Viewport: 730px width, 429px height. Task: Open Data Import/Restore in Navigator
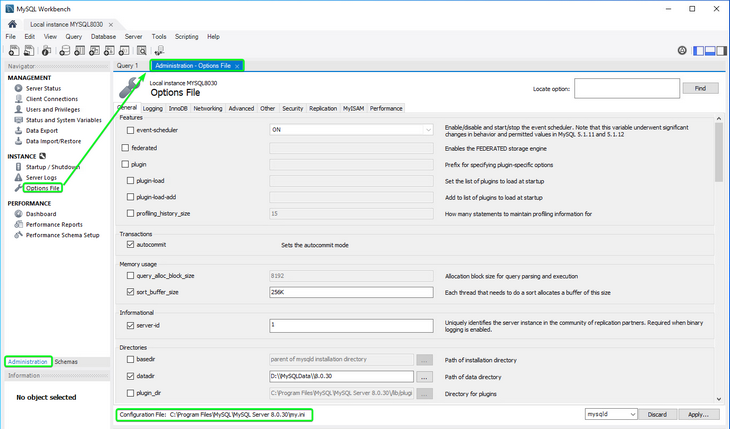tap(53, 141)
